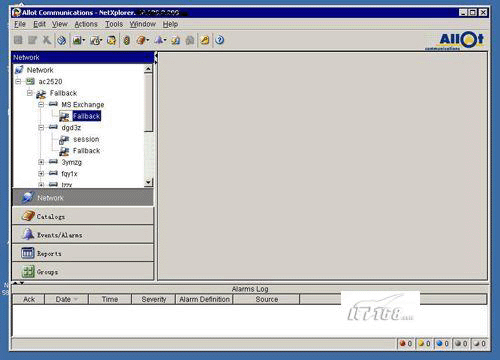Click the tree scrollbar up arrow
Viewport: 500px width, 360px height.
click(x=148, y=69)
